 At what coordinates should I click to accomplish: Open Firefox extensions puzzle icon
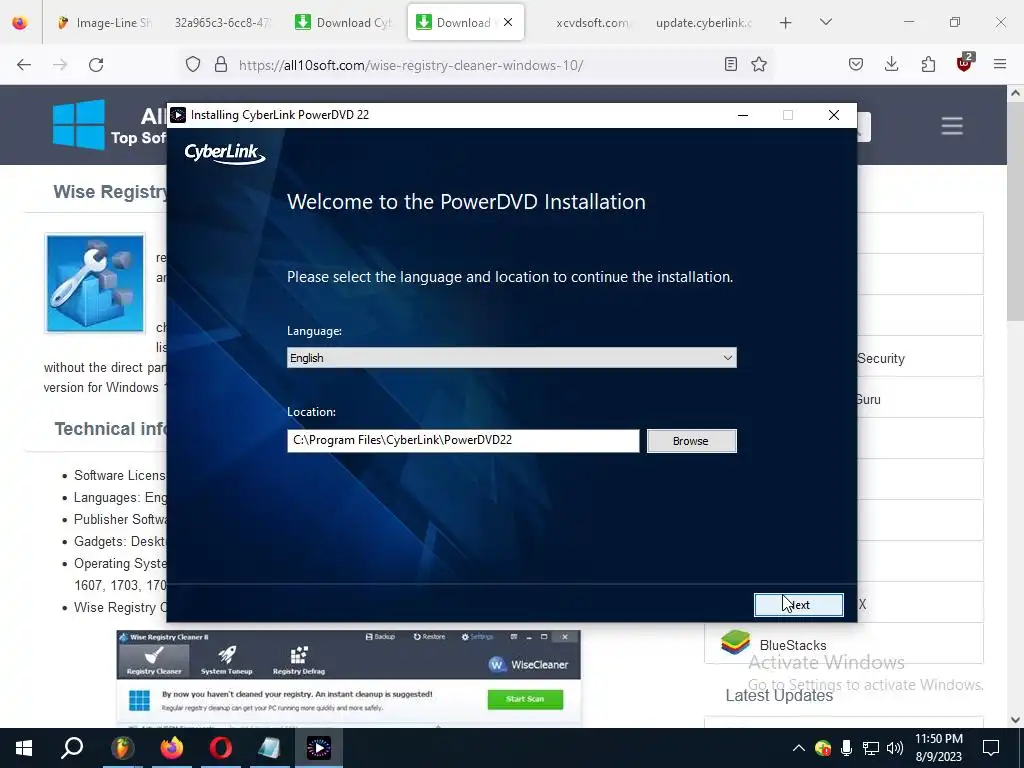928,64
